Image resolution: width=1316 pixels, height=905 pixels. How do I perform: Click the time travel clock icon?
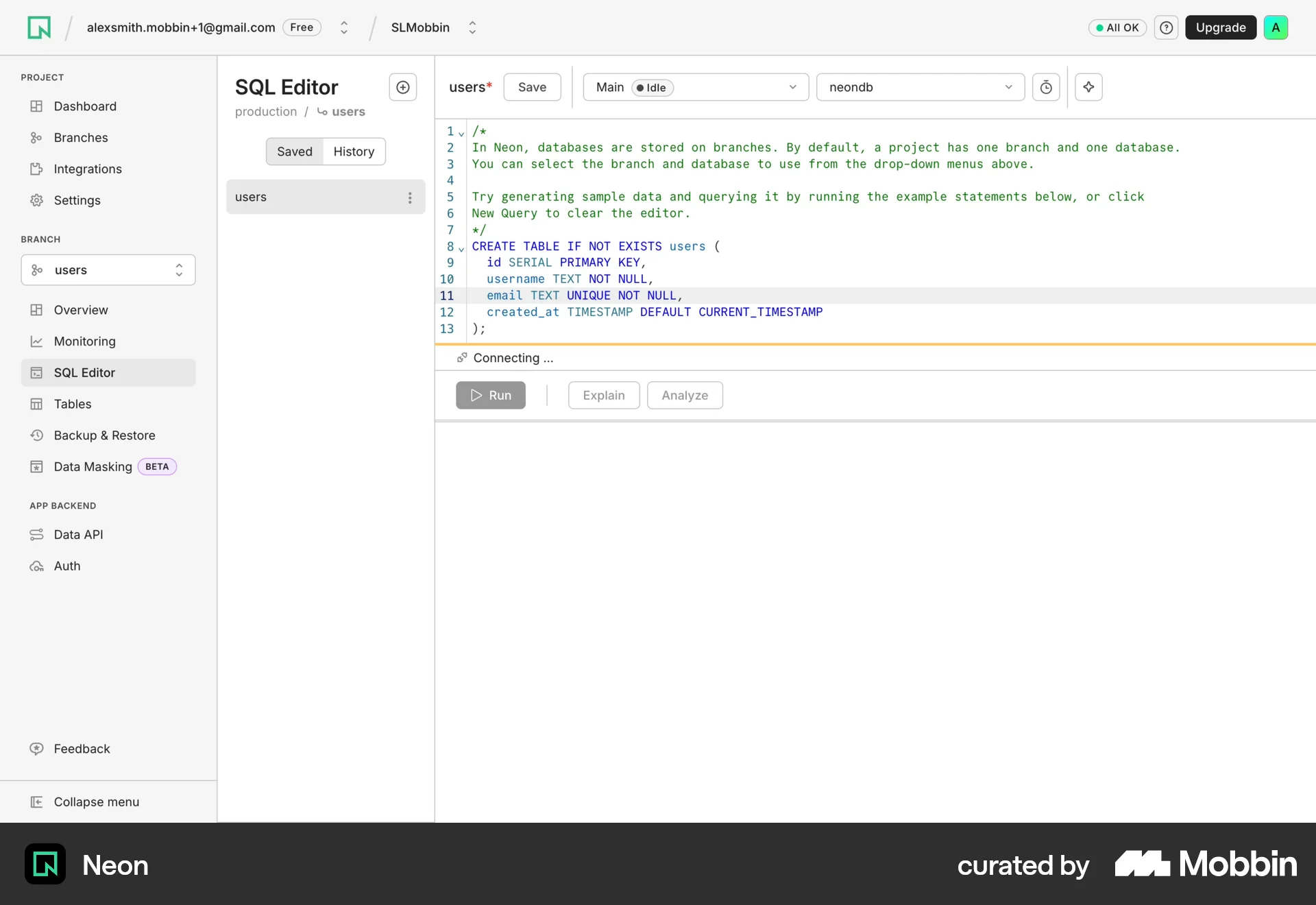[1046, 87]
